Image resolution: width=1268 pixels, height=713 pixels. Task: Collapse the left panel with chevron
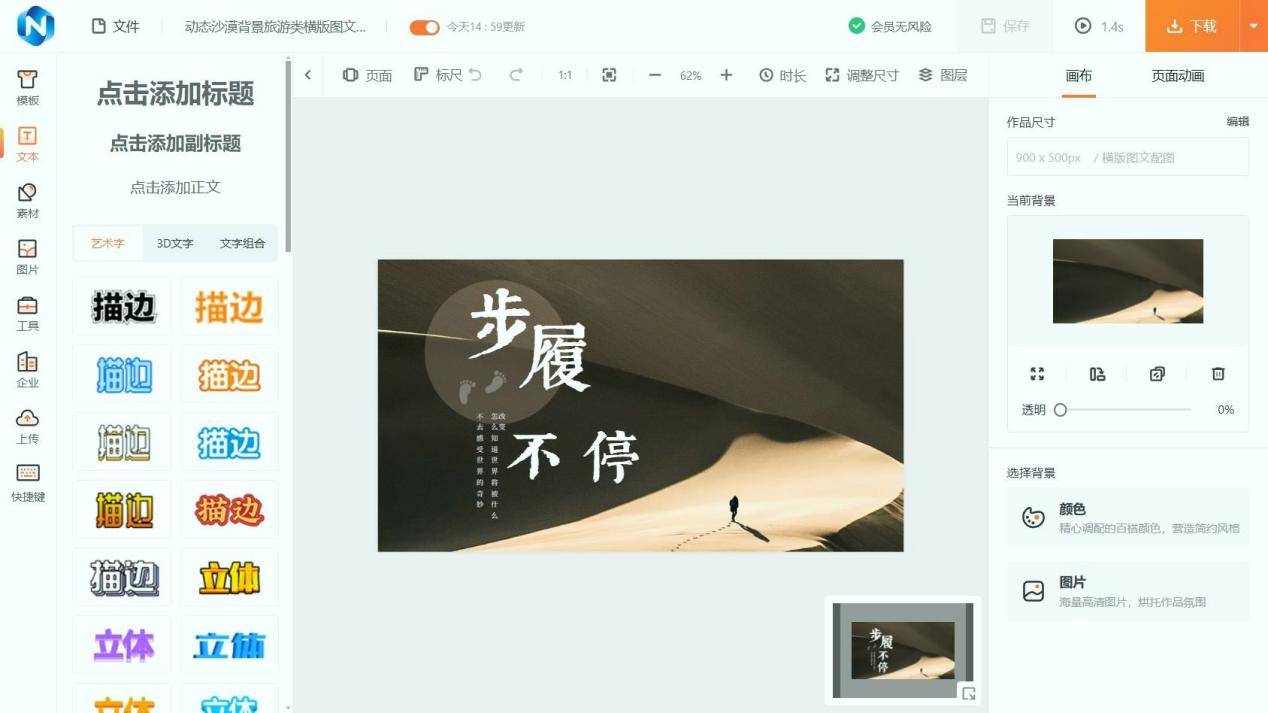[x=308, y=75]
